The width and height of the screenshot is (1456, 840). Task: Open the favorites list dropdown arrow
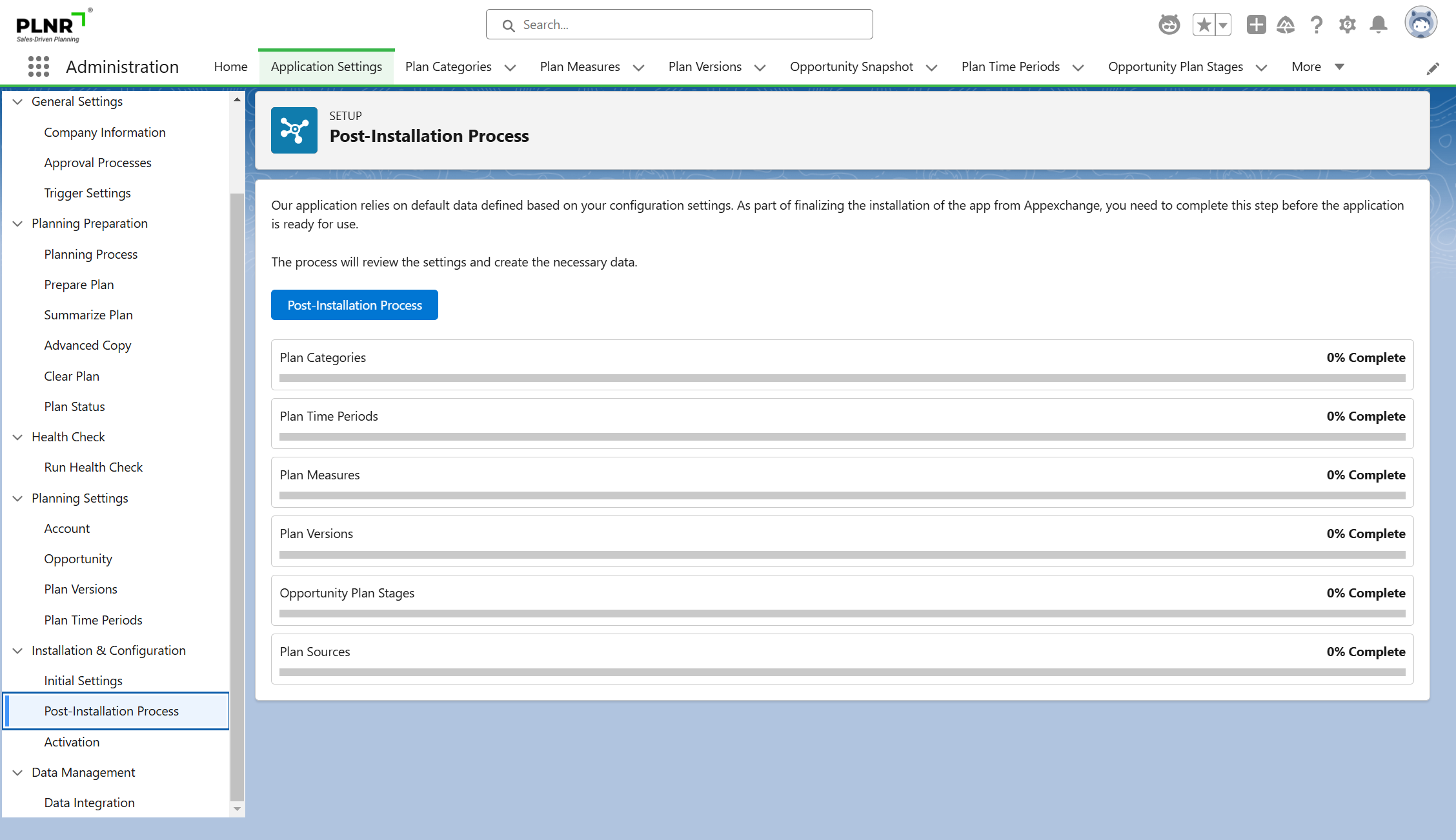(x=1223, y=25)
